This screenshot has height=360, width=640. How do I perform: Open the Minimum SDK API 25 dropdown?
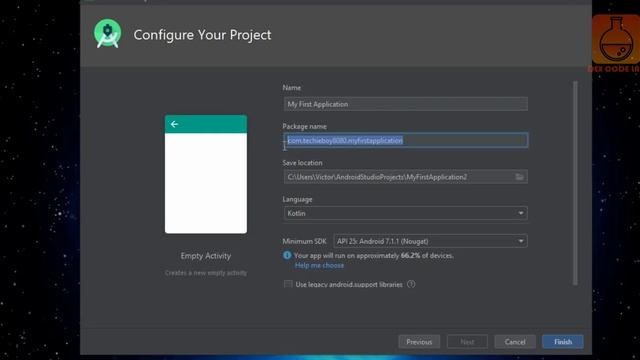[430, 241]
